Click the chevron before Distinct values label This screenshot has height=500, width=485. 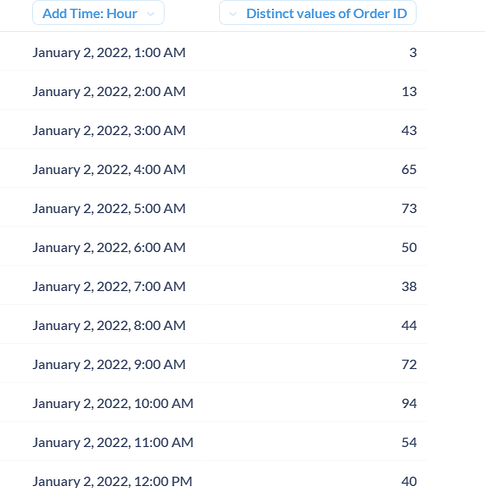tap(233, 14)
